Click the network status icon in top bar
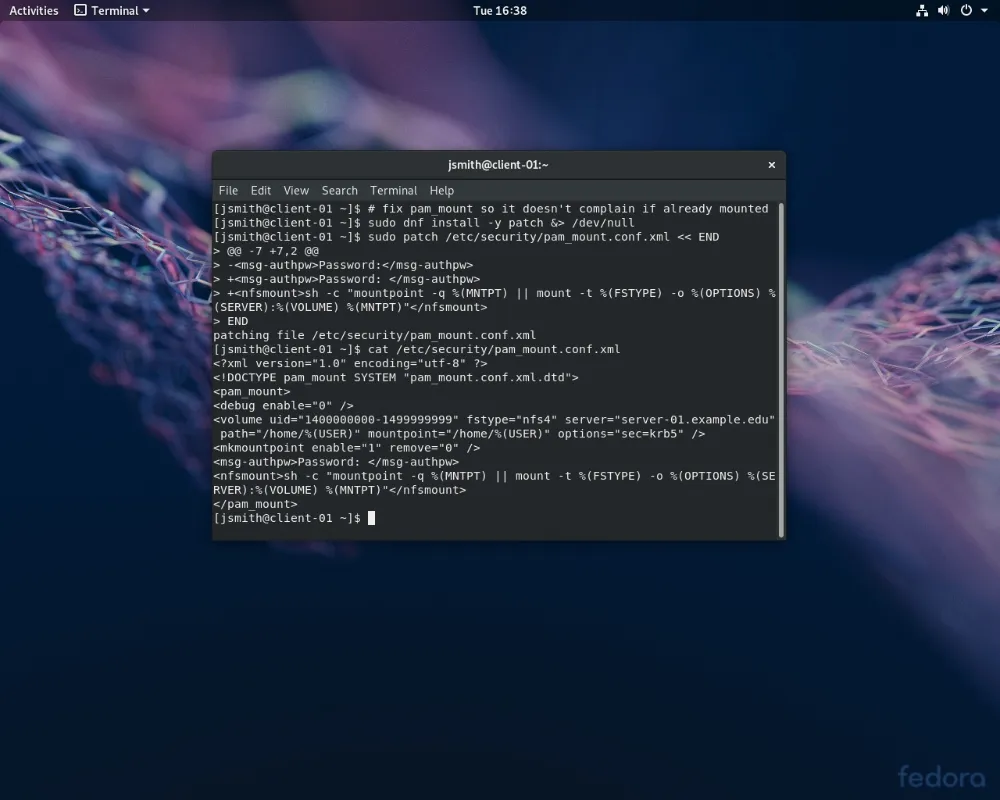The width and height of the screenshot is (1000, 800). coord(922,10)
